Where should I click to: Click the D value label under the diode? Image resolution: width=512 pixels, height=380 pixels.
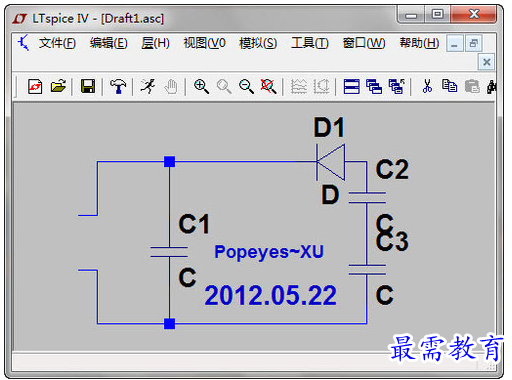[330, 195]
